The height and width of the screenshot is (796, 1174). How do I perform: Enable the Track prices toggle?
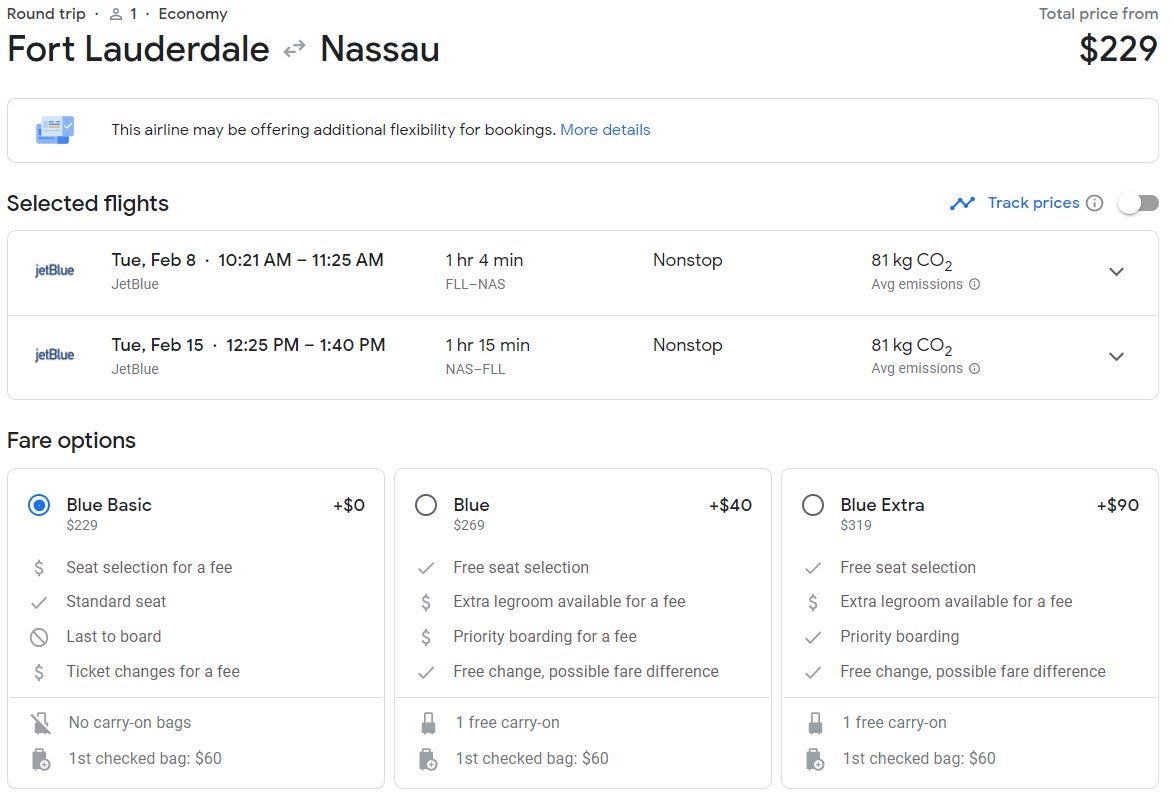(1137, 203)
